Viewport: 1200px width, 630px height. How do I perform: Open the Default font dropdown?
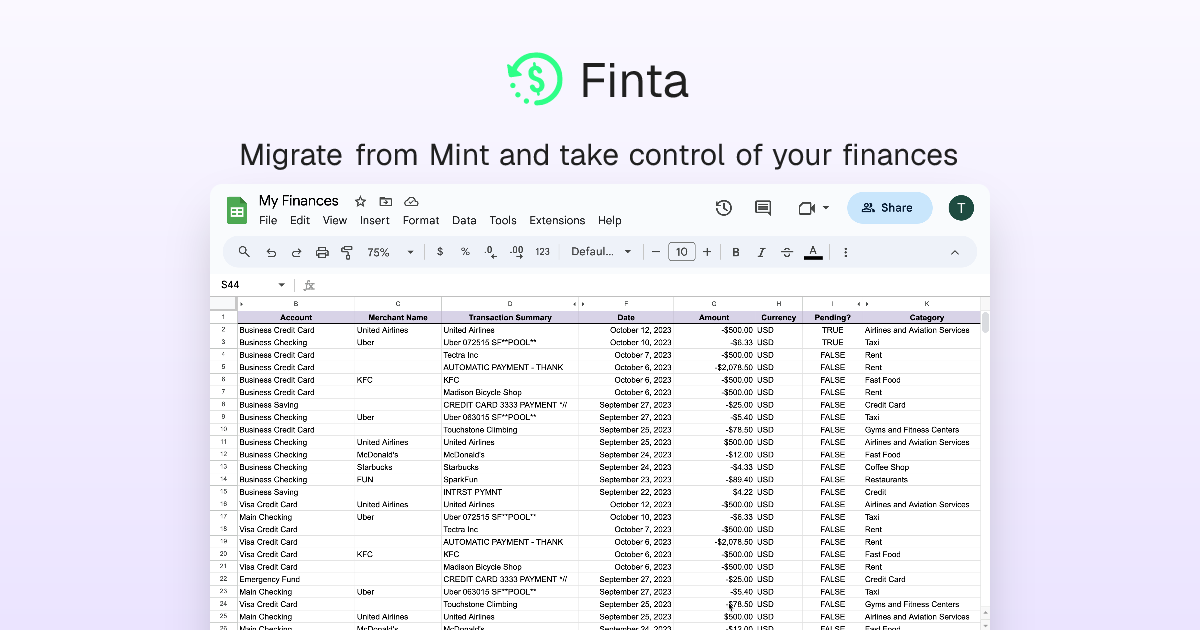click(x=601, y=252)
